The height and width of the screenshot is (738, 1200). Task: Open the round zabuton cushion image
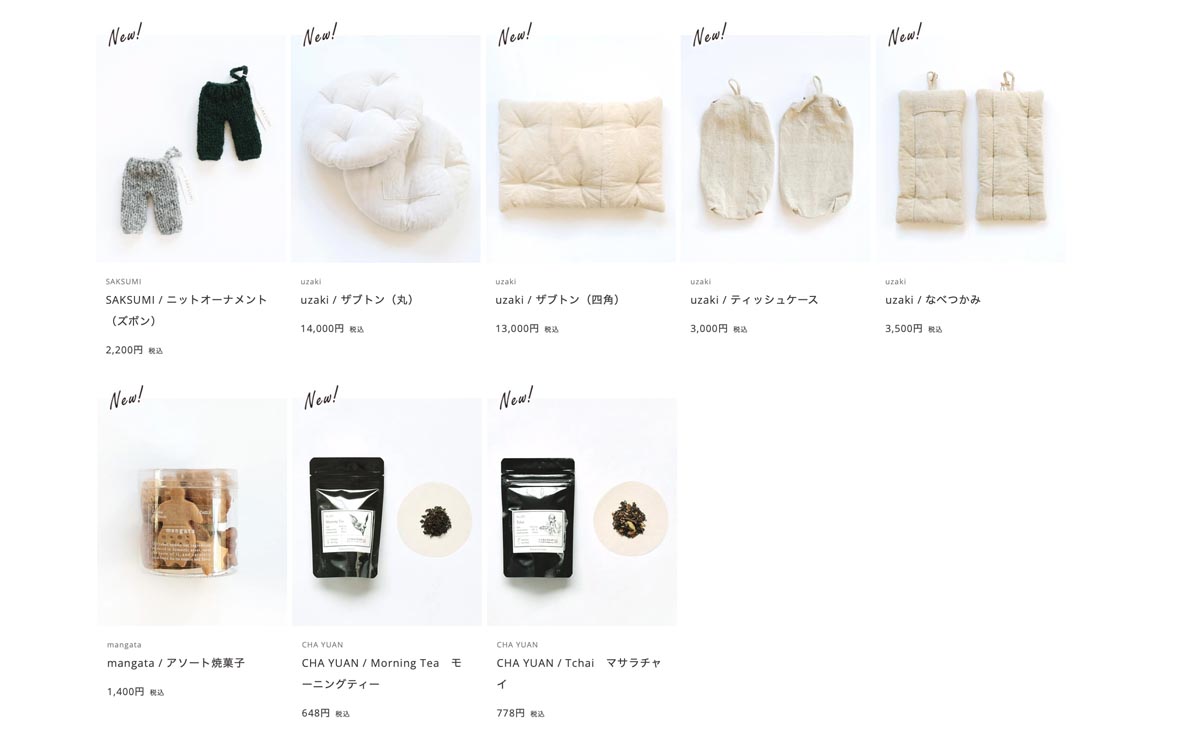(386, 149)
